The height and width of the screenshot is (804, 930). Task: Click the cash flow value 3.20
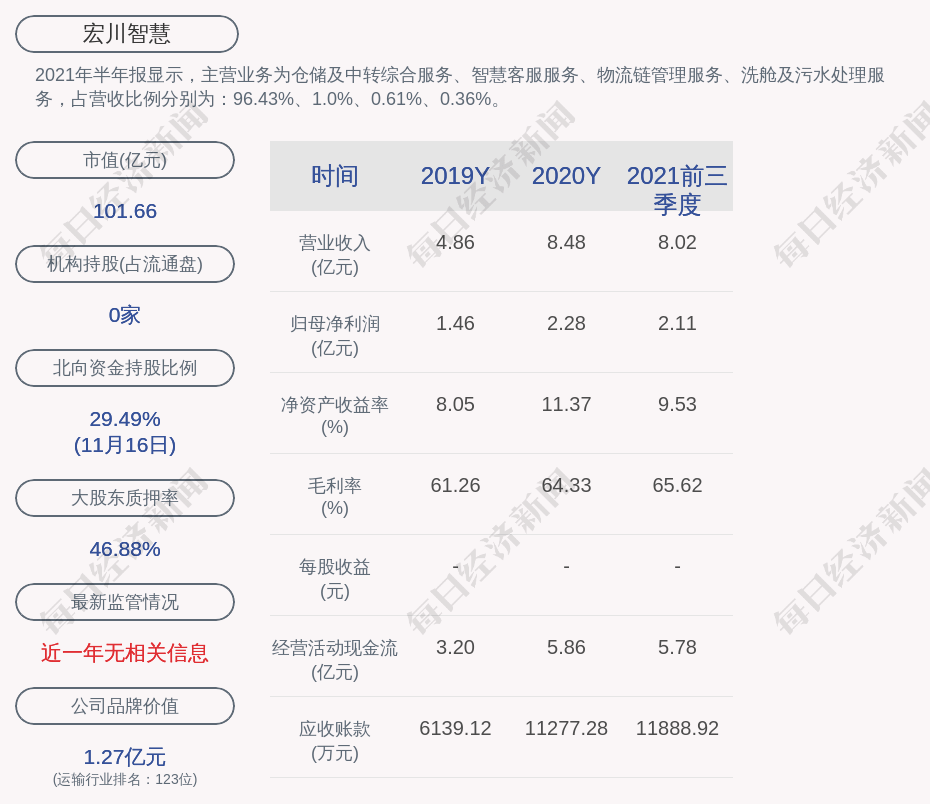(x=455, y=647)
